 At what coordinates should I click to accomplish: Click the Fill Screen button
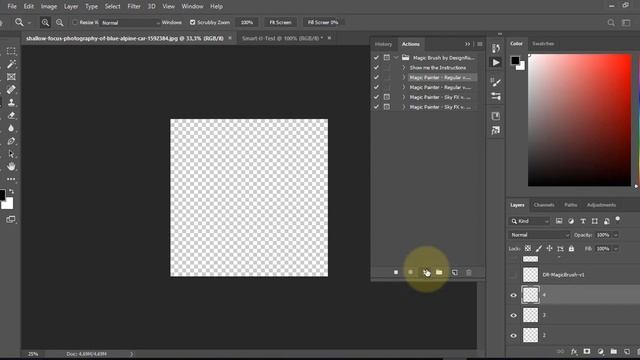(323, 22)
